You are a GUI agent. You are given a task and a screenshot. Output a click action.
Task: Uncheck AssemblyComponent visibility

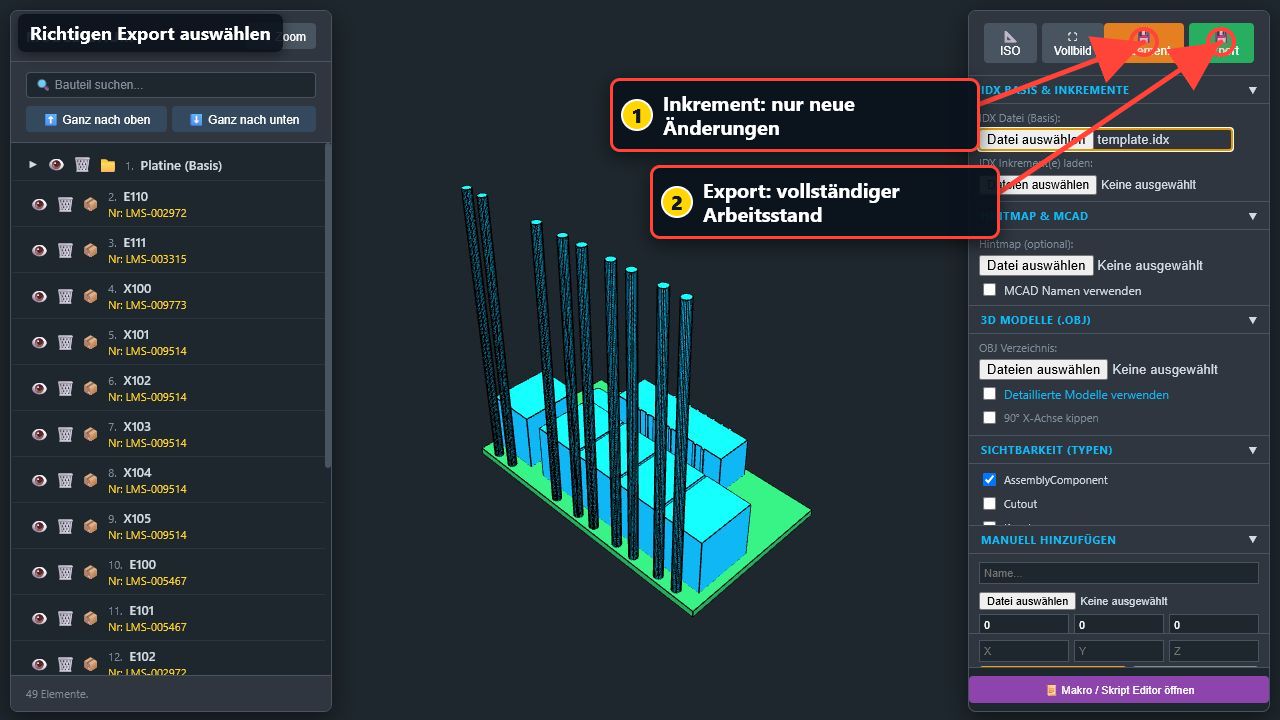pos(990,480)
